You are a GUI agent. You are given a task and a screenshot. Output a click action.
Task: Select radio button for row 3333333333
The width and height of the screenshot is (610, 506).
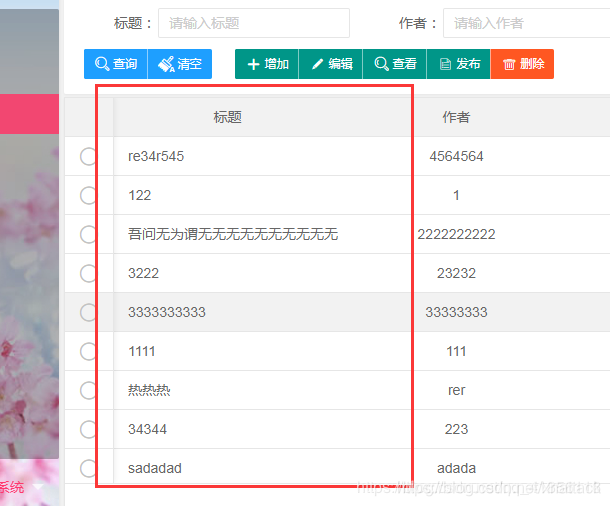coord(89,312)
